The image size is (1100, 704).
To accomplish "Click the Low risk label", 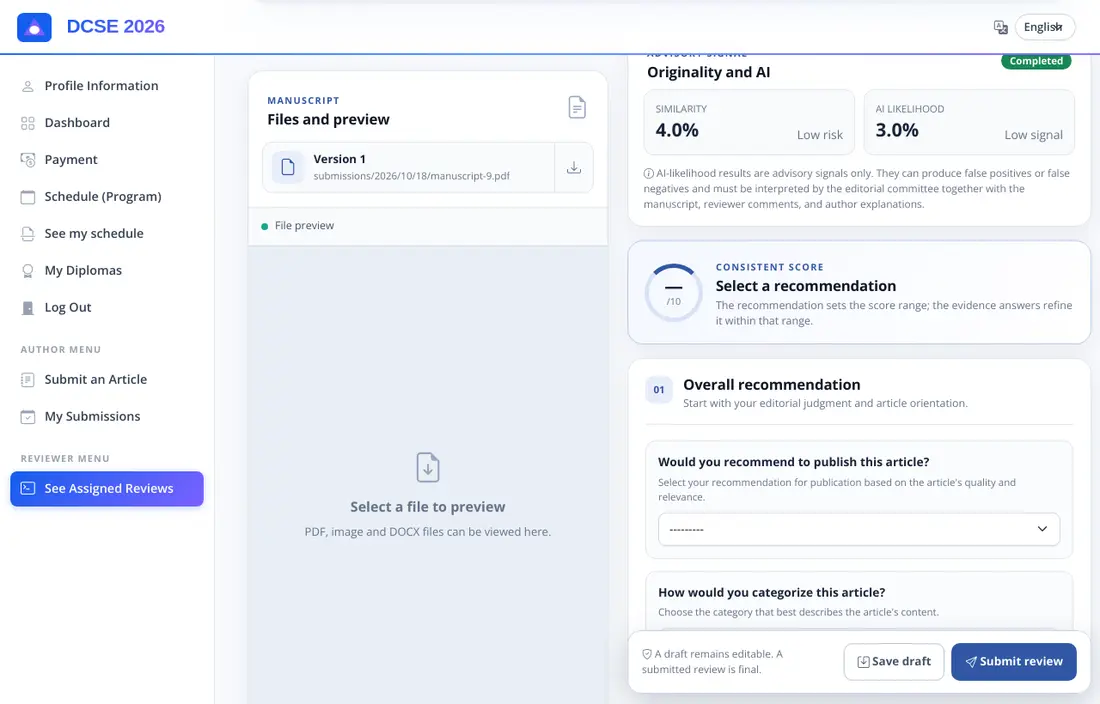I will 819,135.
